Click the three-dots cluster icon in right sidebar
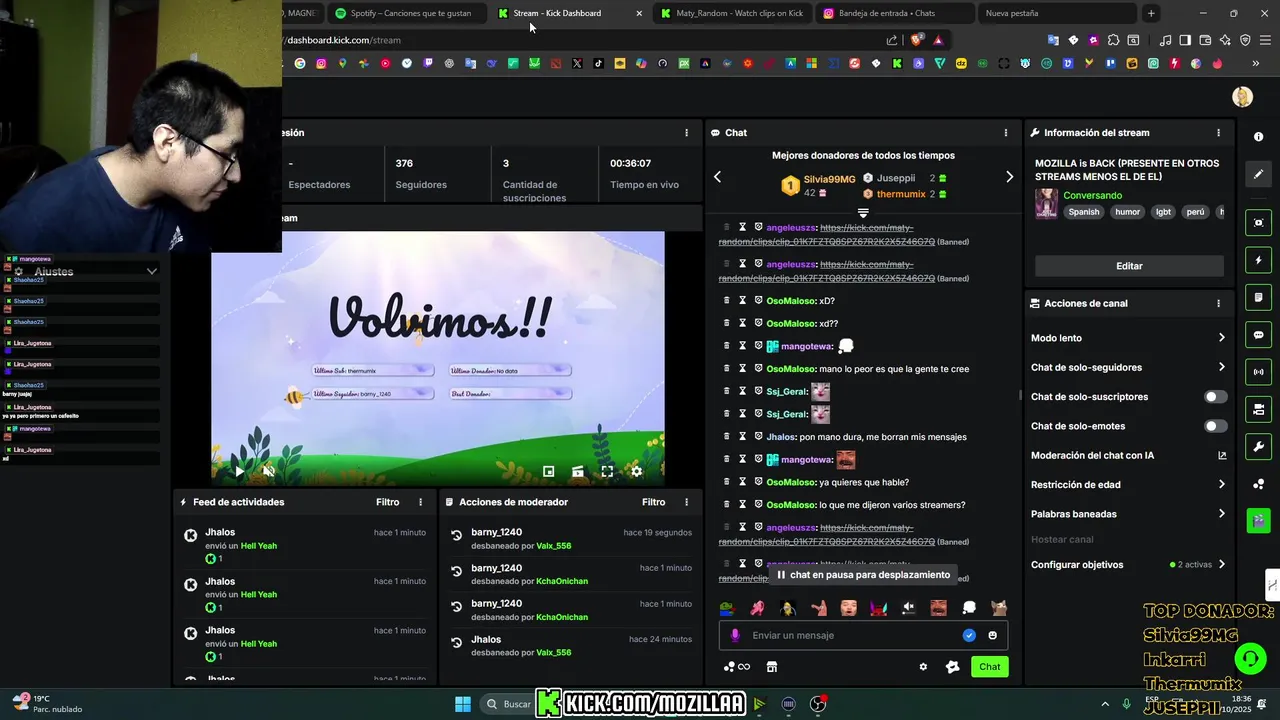Viewport: 1280px width, 720px height. point(1258,484)
